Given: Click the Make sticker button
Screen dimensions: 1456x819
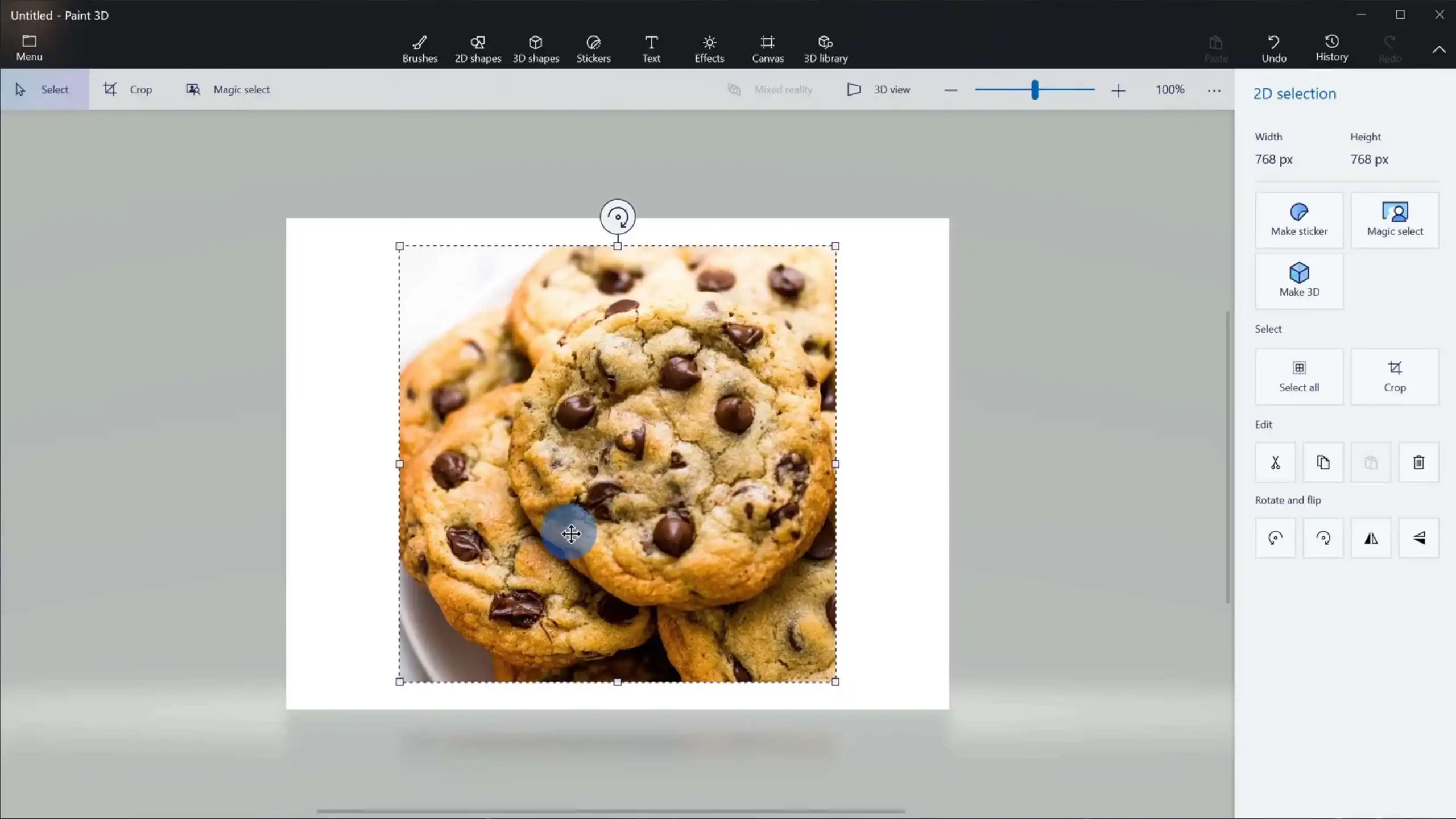Looking at the screenshot, I should [1299, 220].
